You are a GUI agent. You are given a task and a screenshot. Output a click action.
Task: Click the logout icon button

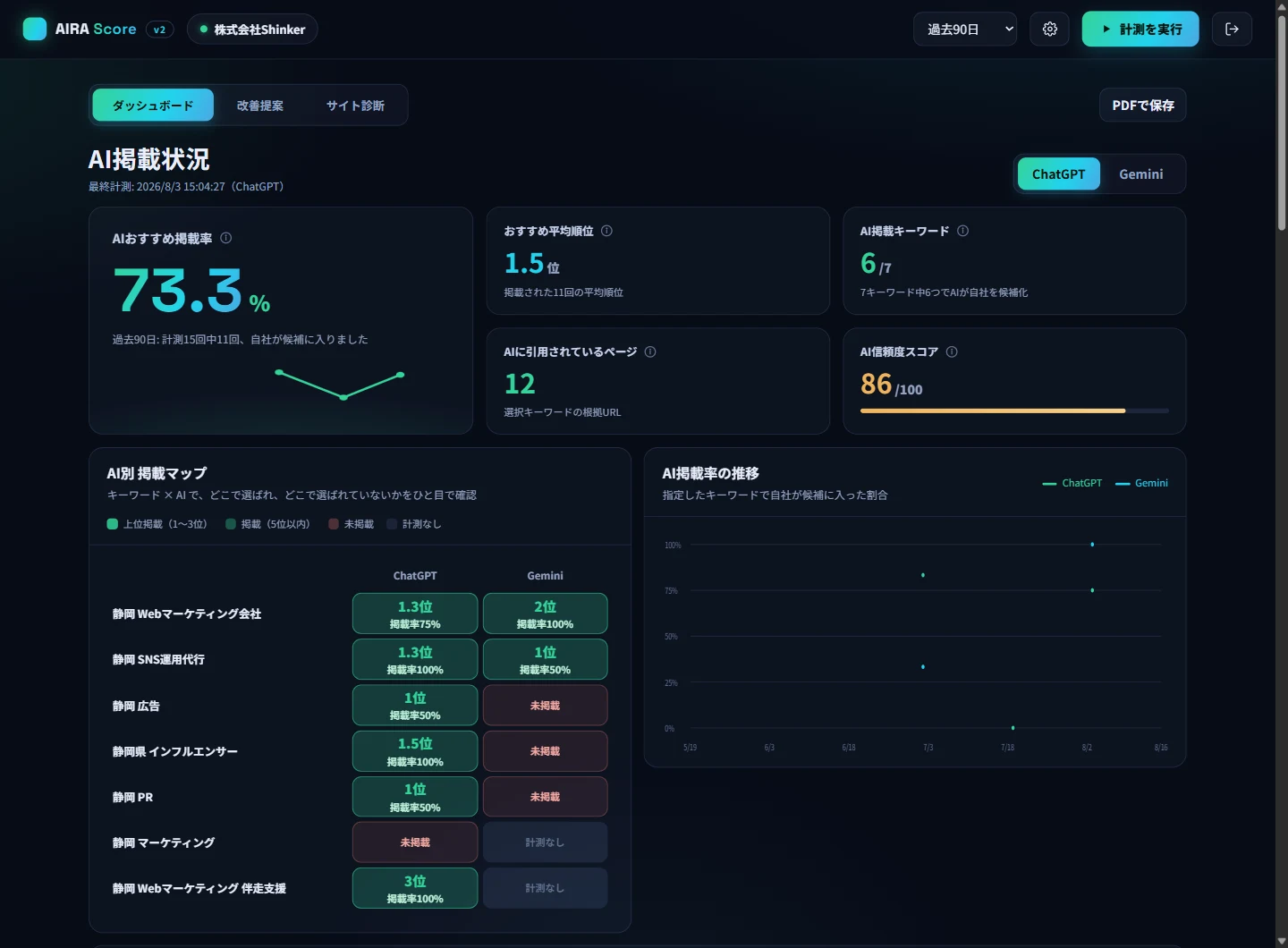pyautogui.click(x=1232, y=30)
